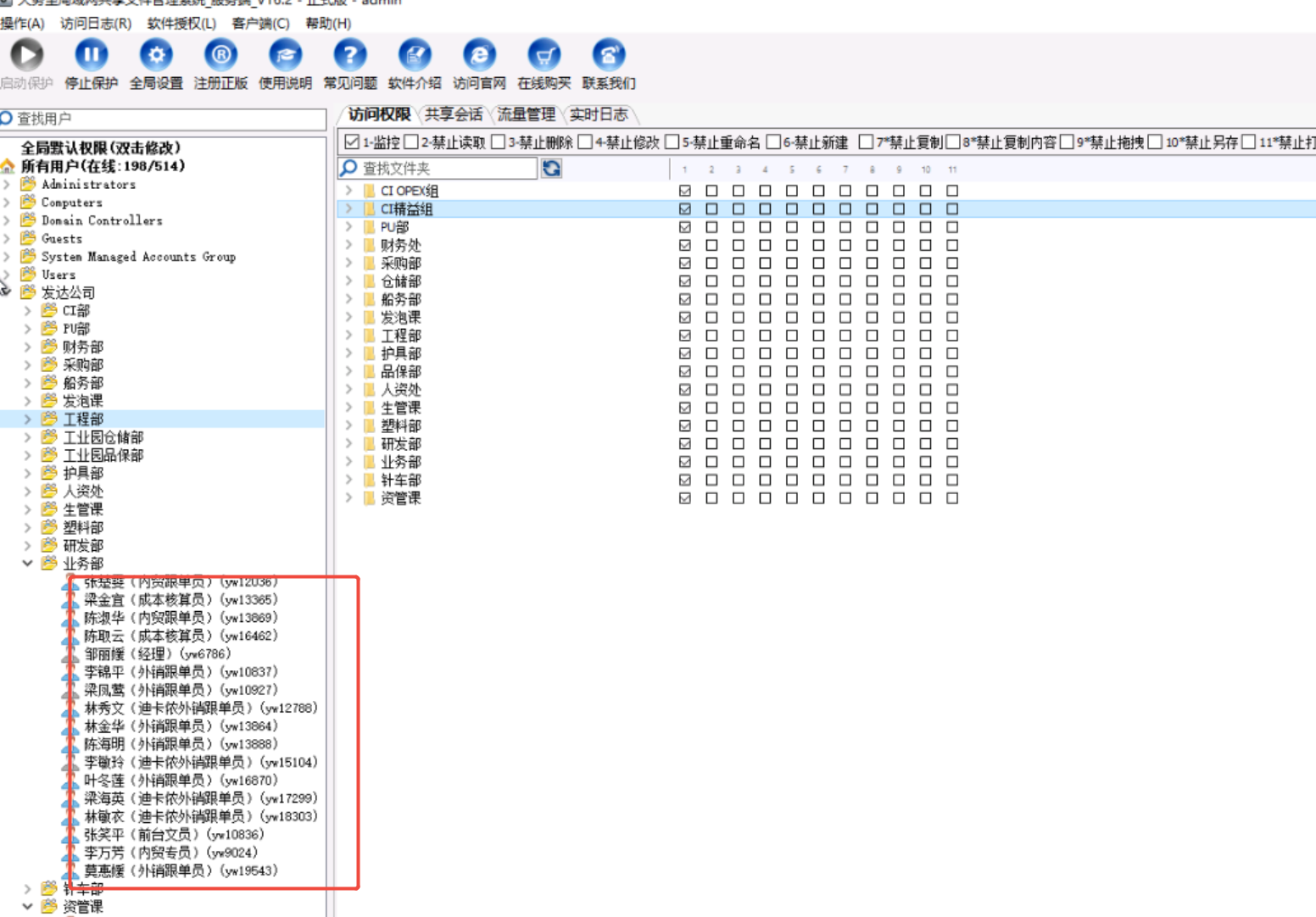Open 使用说明 toolbar icon
The width and height of the screenshot is (1316, 917).
coord(285,56)
